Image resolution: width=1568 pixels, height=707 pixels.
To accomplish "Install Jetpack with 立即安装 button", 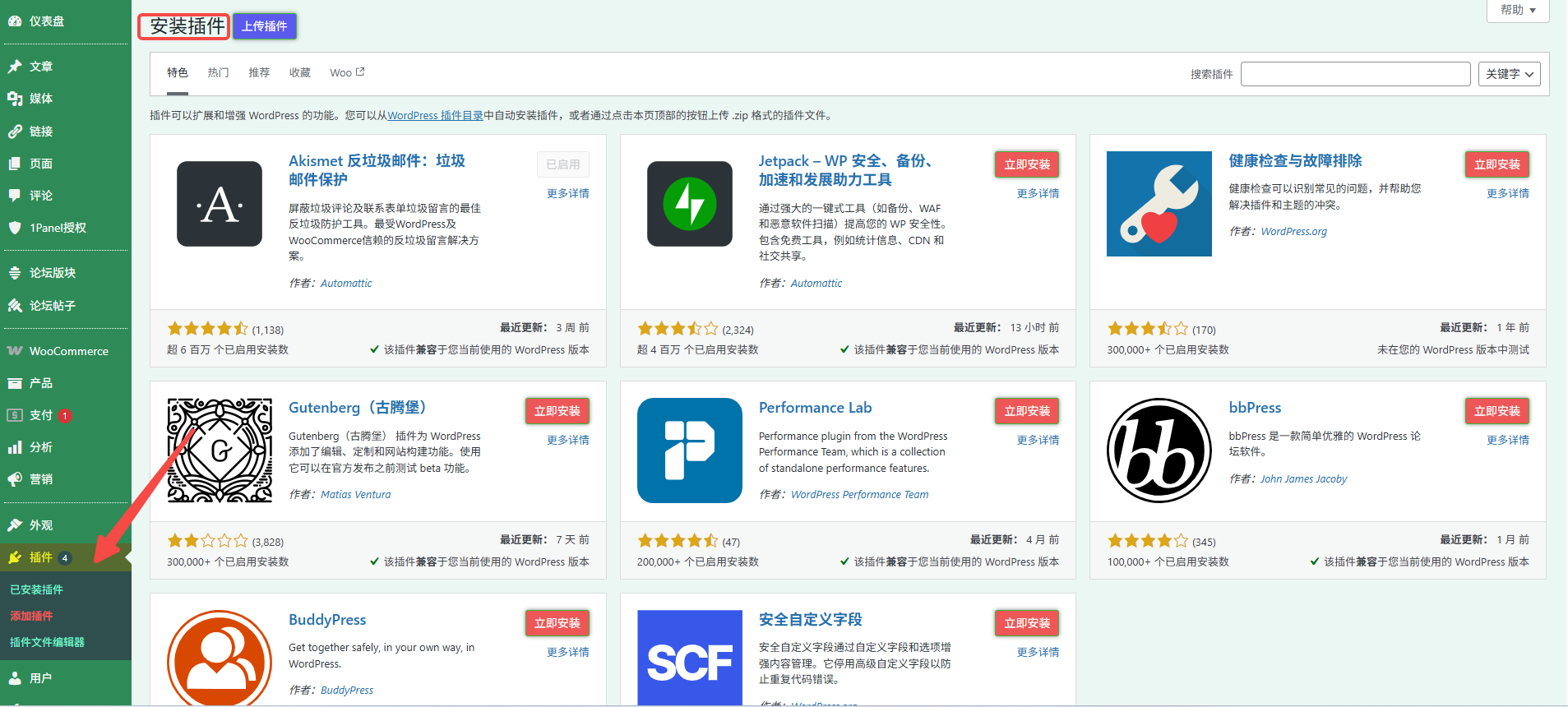I will 1026,164.
